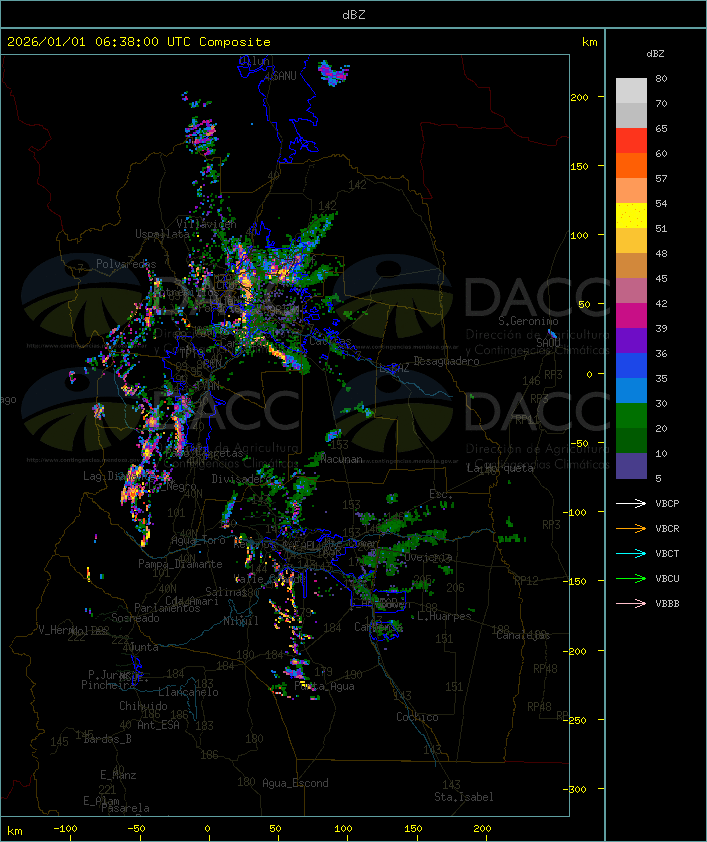This screenshot has height=842, width=707.
Task: Select the bright green 20-30 dBZ swatch
Action: [x=631, y=416]
